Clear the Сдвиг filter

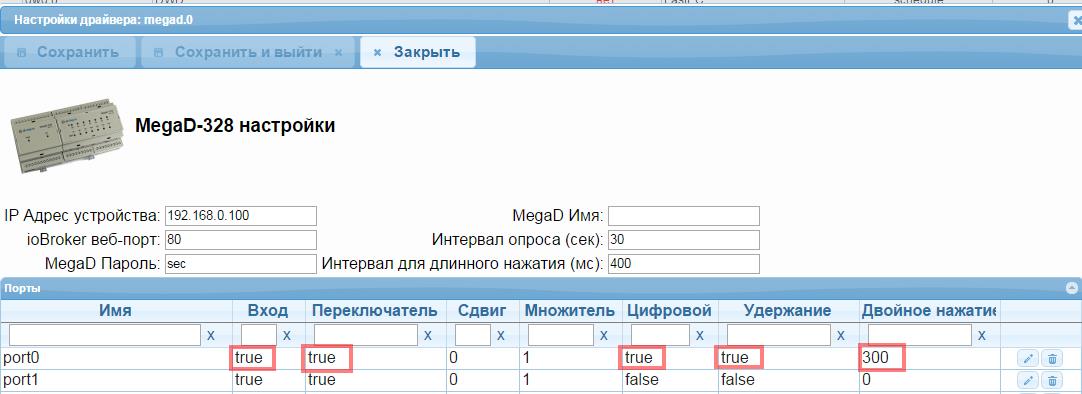tap(501, 335)
